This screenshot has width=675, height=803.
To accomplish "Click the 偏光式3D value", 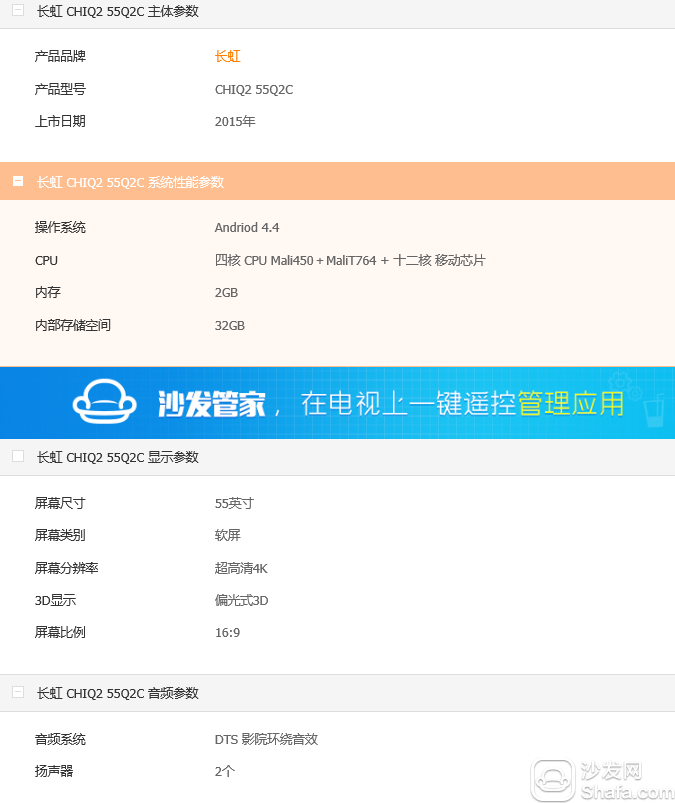I will pos(241,600).
